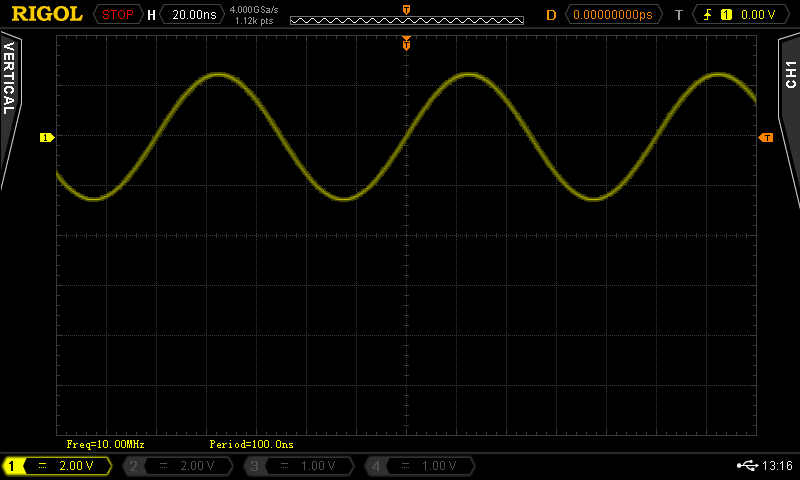Click the 4.000GSa/s sample rate readout
This screenshot has height=480, width=800.
tap(254, 9)
